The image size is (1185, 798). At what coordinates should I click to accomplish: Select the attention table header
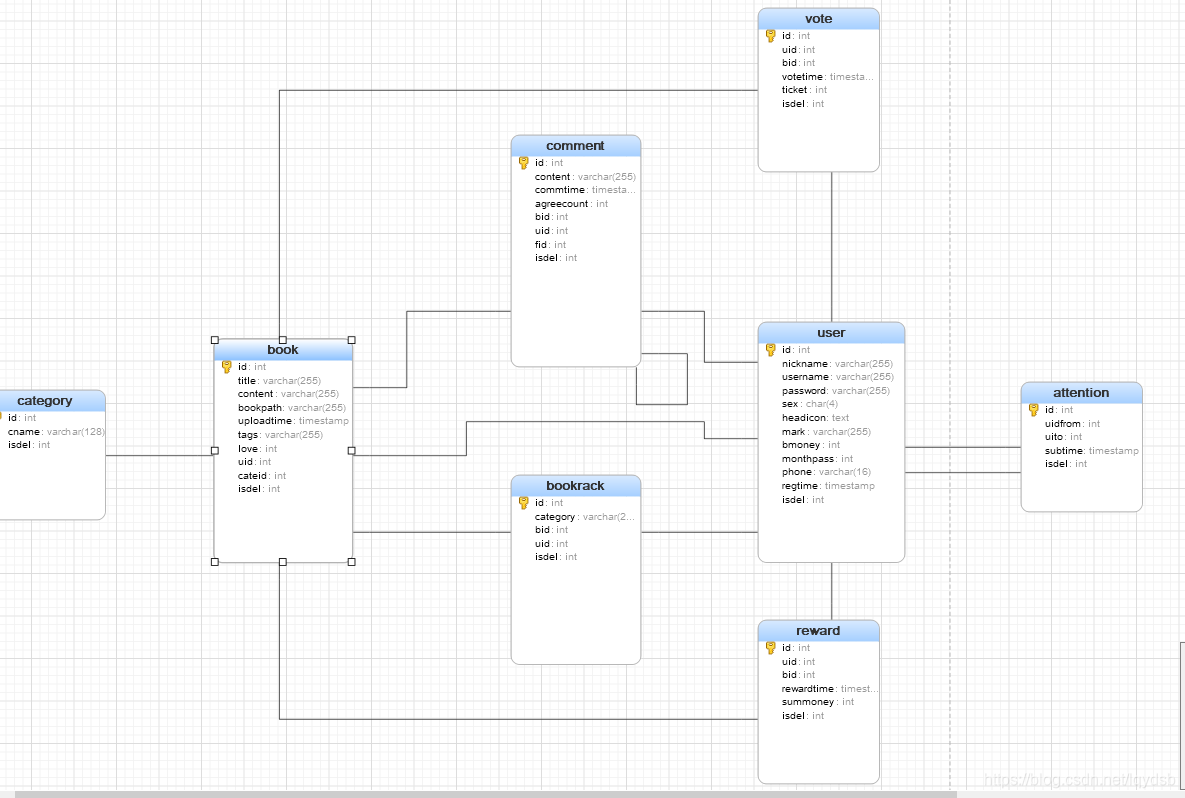pyautogui.click(x=1081, y=393)
